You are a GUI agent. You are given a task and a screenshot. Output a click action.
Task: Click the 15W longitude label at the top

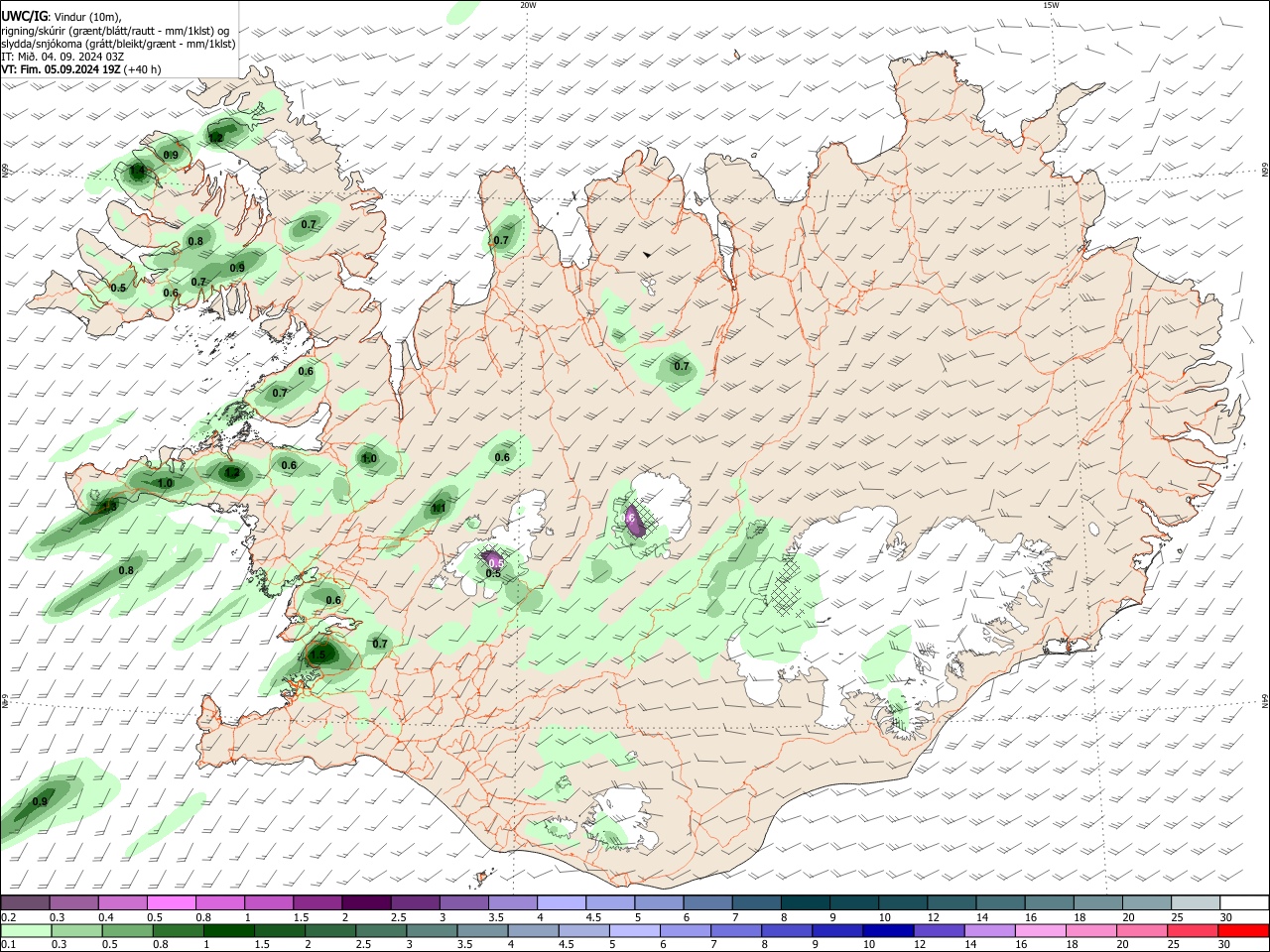tap(1051, 4)
